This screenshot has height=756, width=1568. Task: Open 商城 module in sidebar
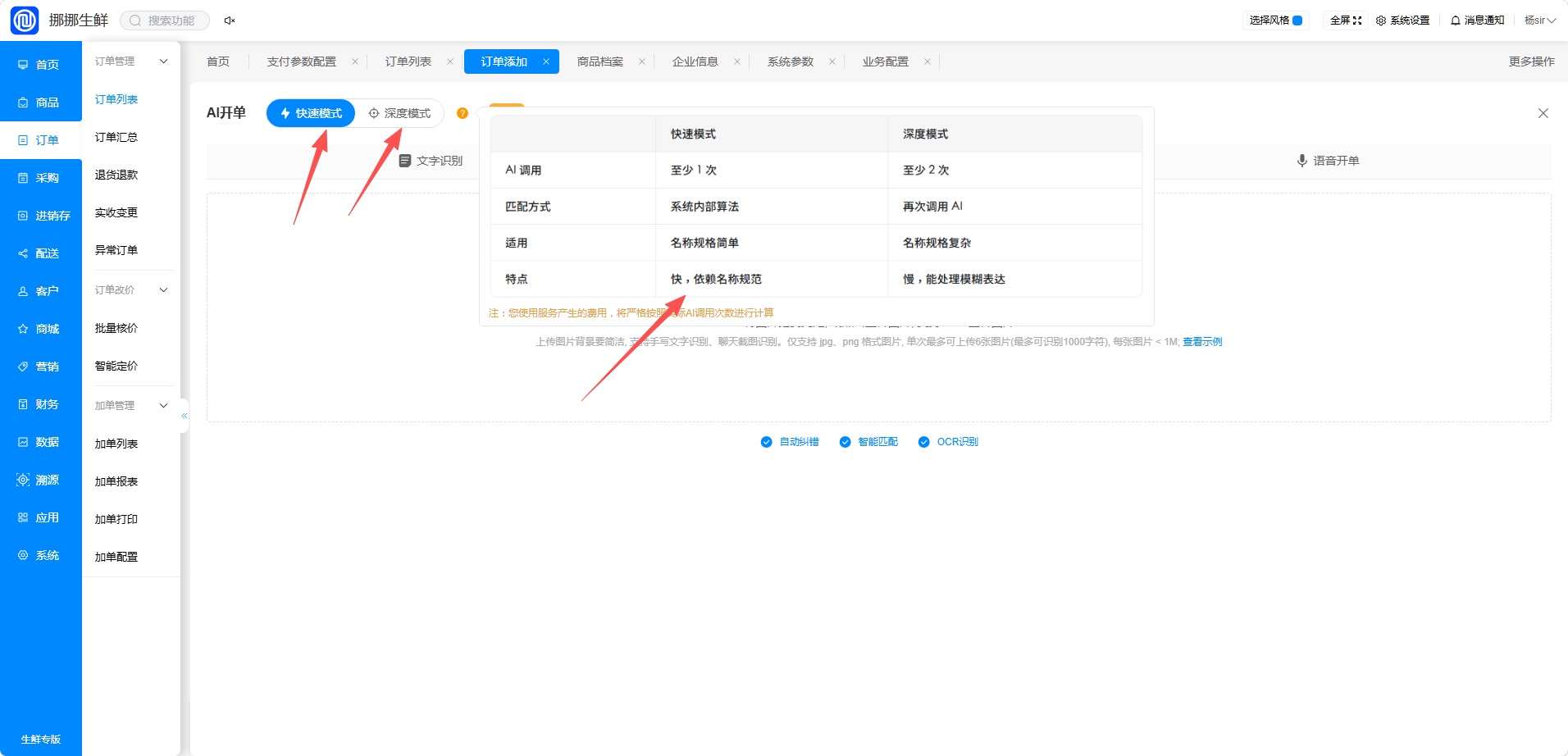pos(41,329)
